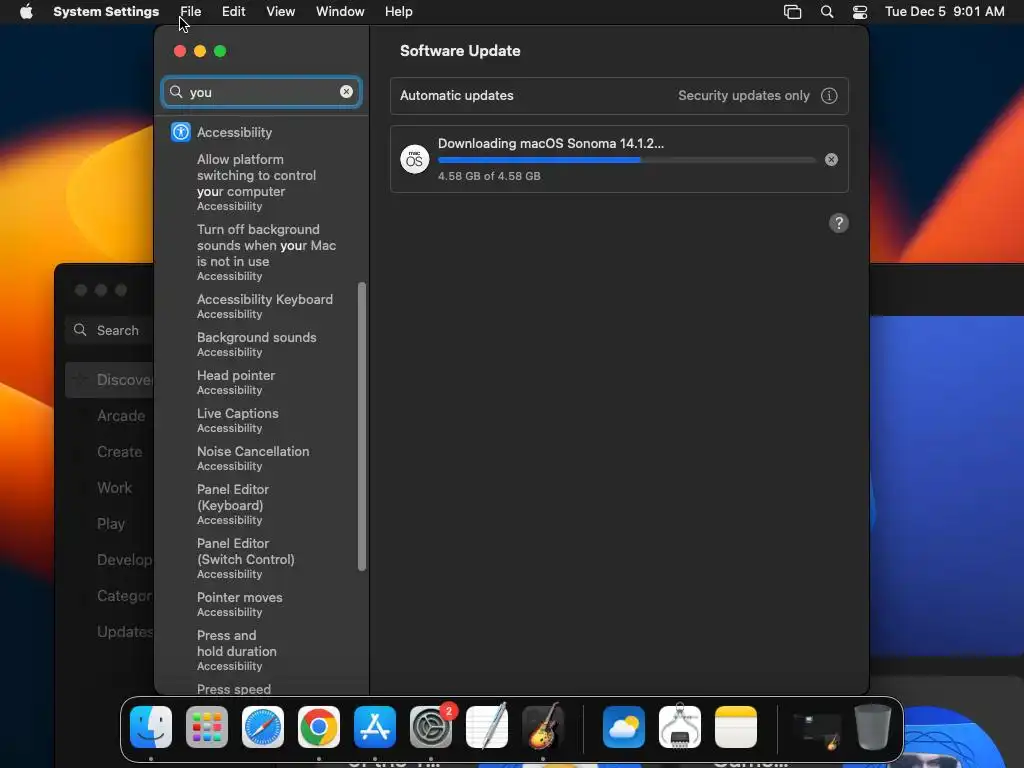Click the Search field in App Store window
Image resolution: width=1024 pixels, height=768 pixels.
[x=109, y=330]
